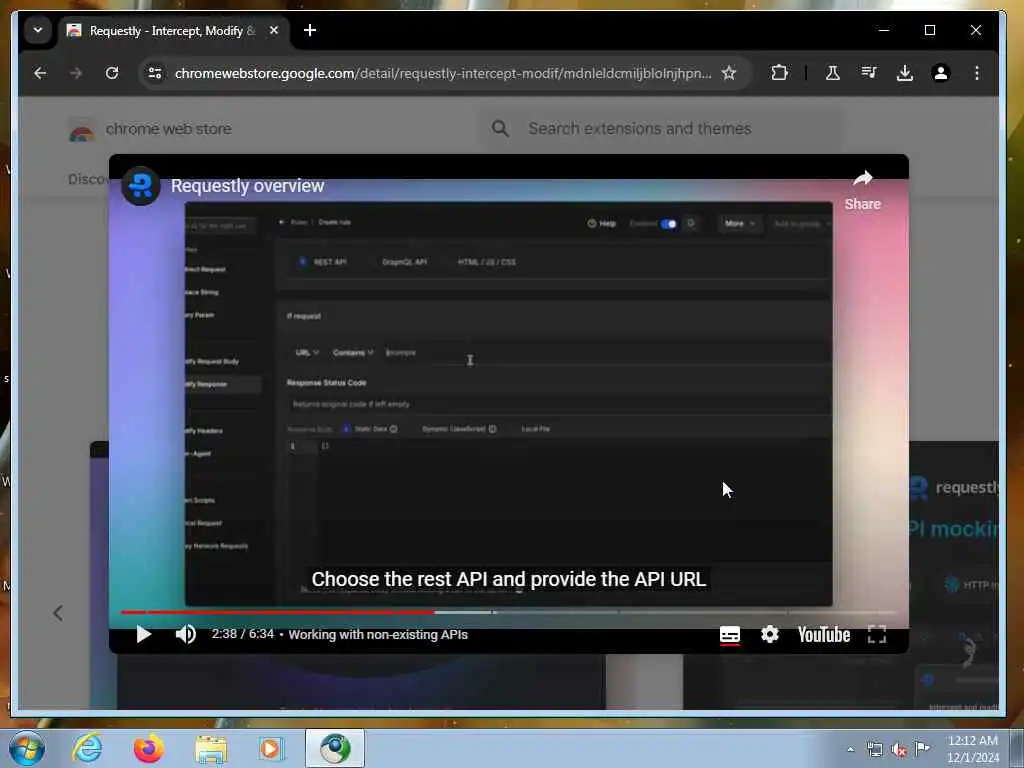Launch Internet Explorer from taskbar

[x=87, y=748]
